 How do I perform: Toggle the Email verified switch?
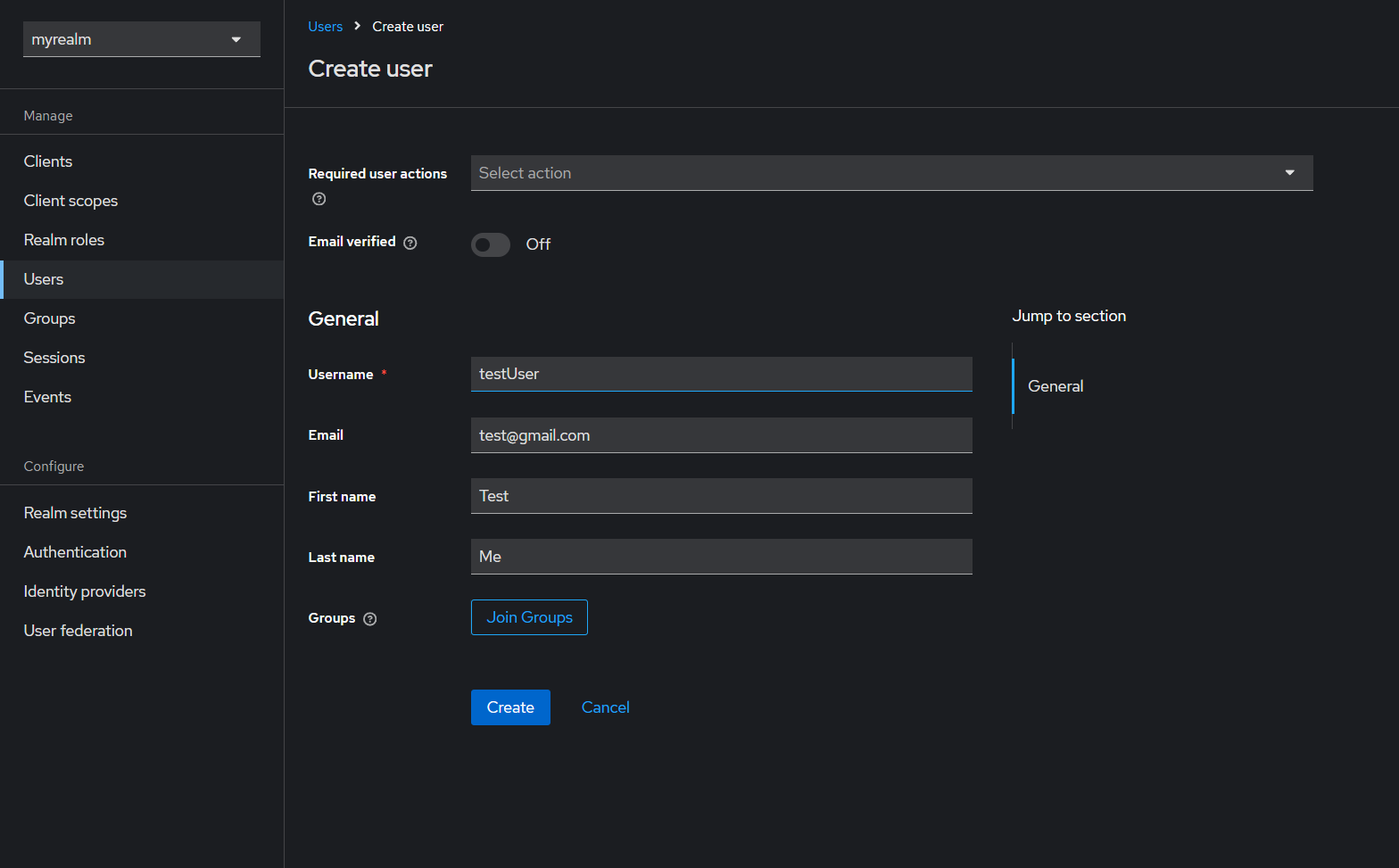pos(491,244)
